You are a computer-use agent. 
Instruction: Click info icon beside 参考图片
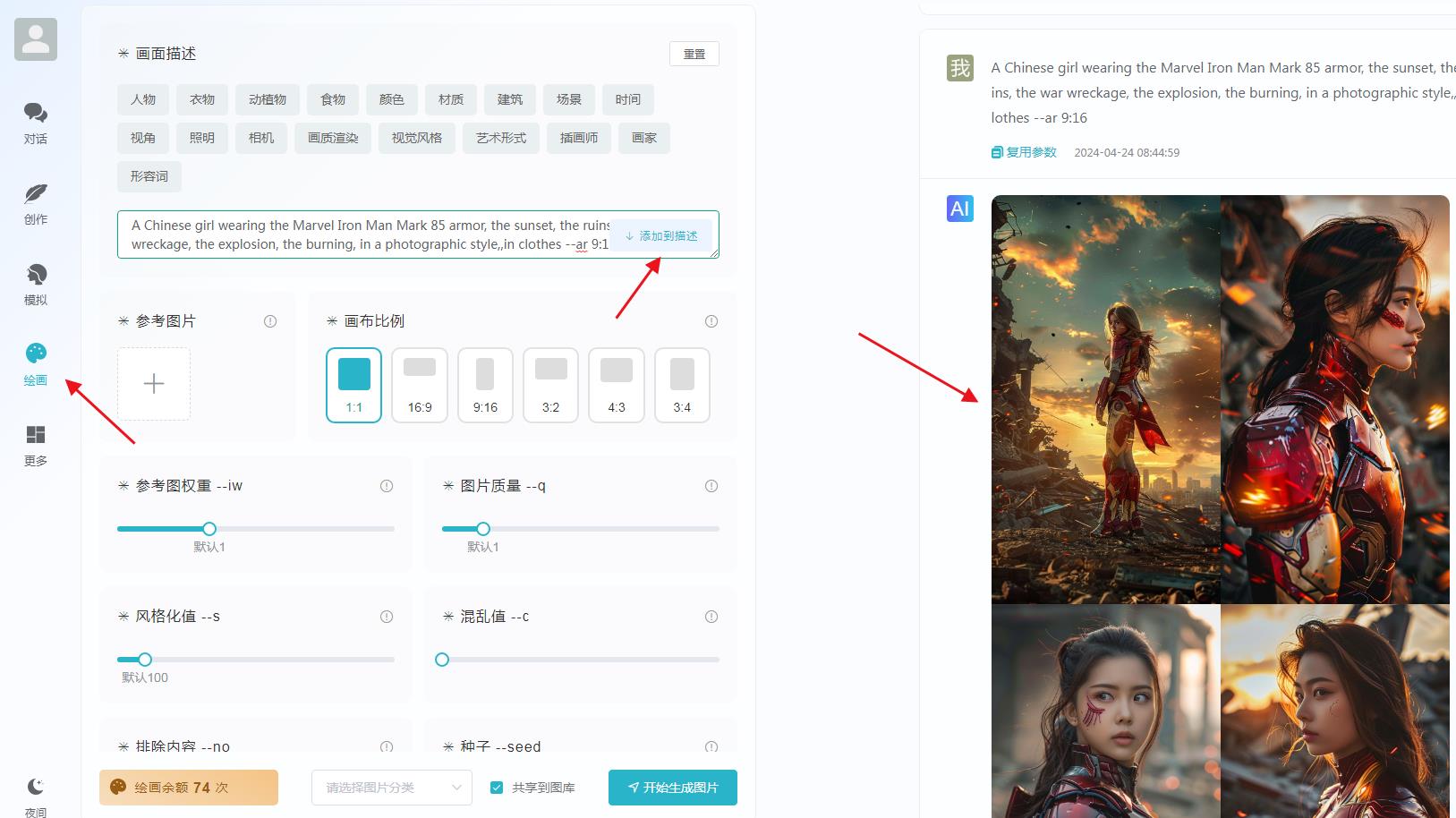click(270, 321)
